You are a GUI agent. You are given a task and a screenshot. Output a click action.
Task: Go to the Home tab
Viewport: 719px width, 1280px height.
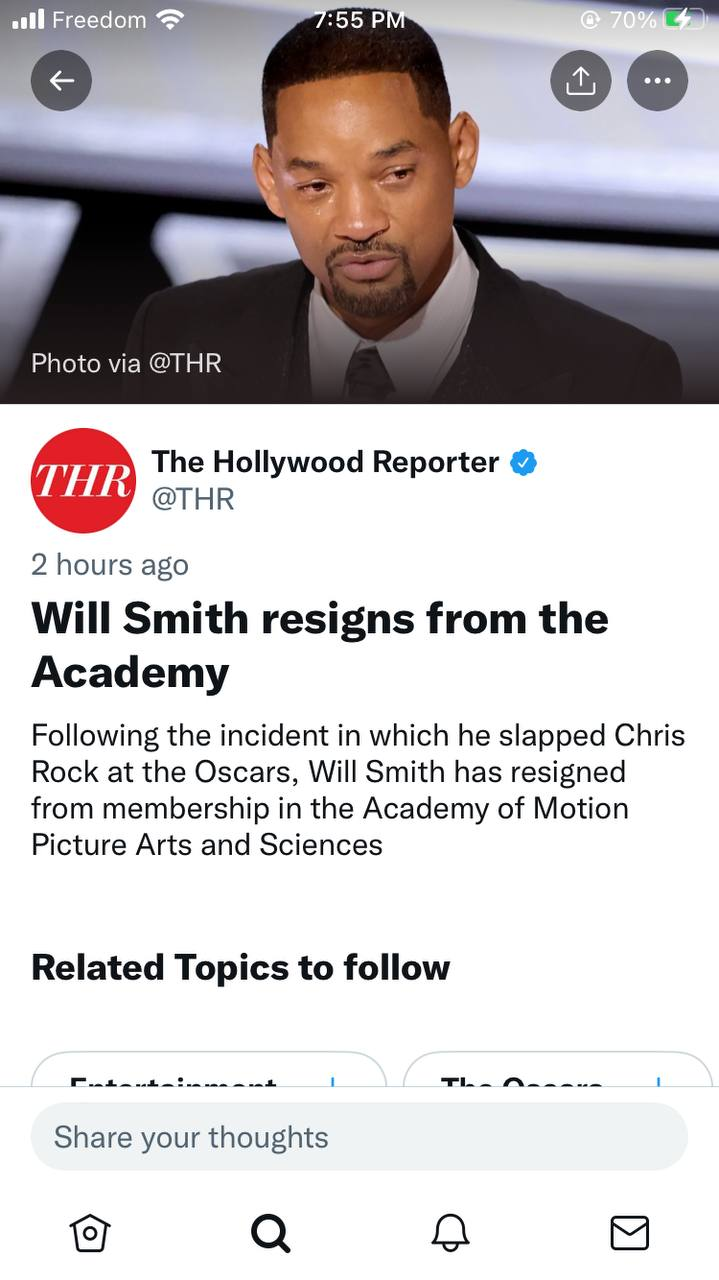point(89,1232)
